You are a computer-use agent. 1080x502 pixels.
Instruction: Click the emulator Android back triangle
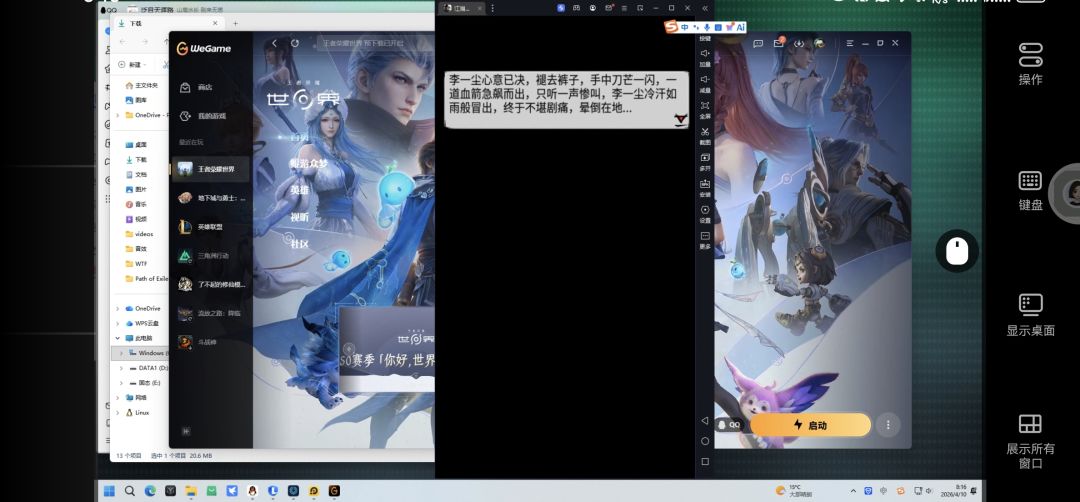pyautogui.click(x=704, y=420)
